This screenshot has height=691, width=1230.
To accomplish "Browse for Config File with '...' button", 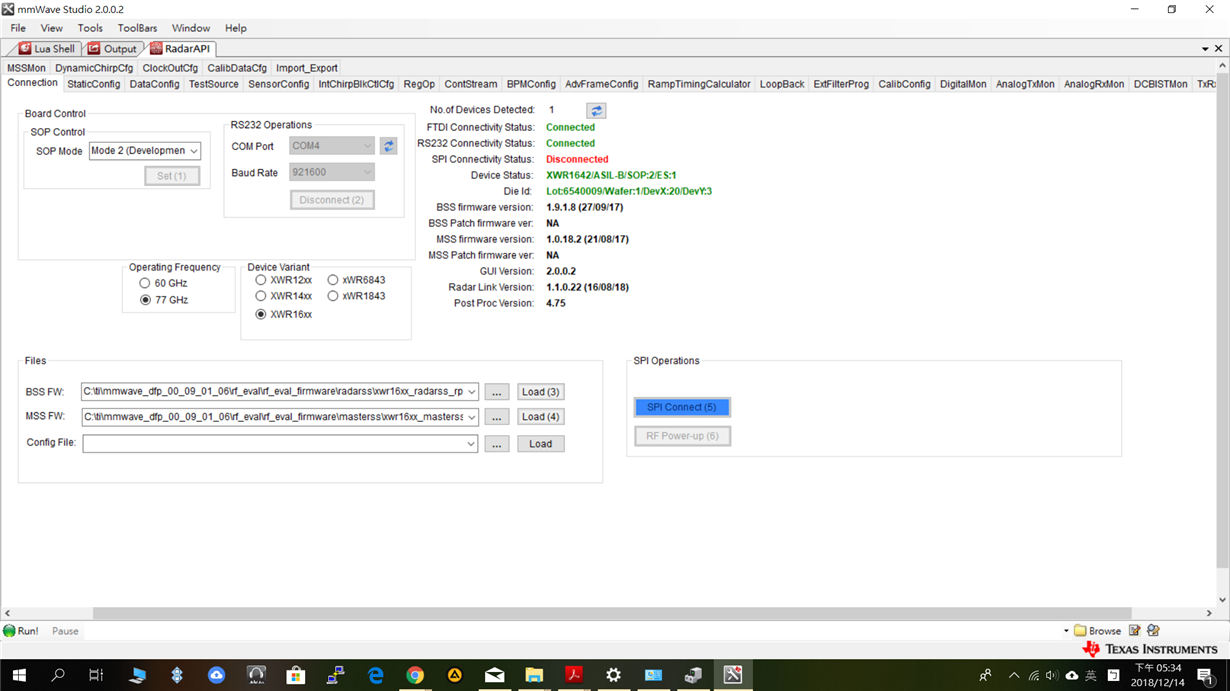I will (497, 444).
